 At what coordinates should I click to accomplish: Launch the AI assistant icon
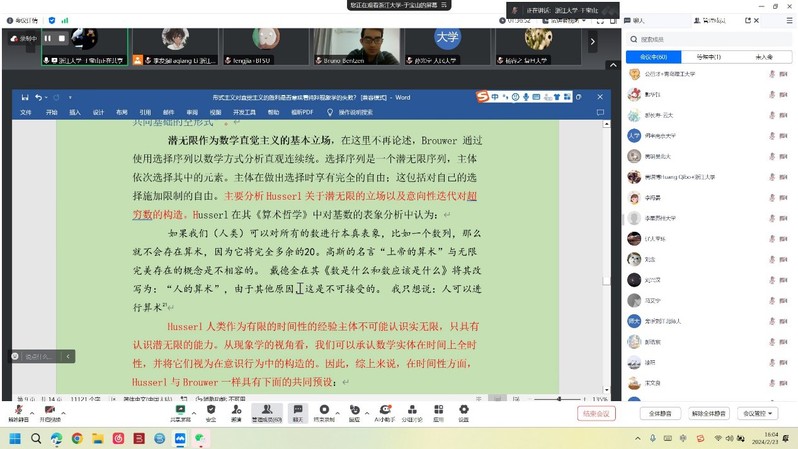[385, 413]
